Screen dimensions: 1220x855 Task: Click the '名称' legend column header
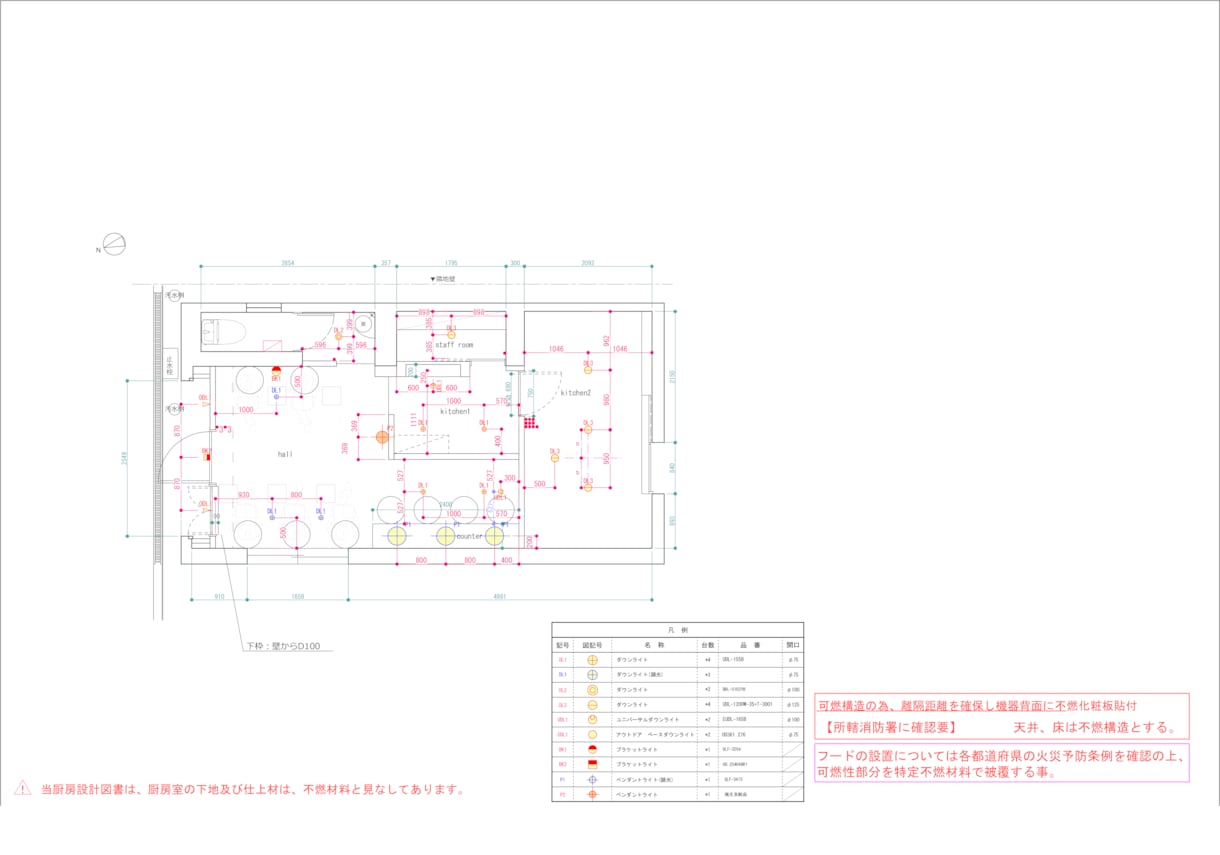click(654, 646)
